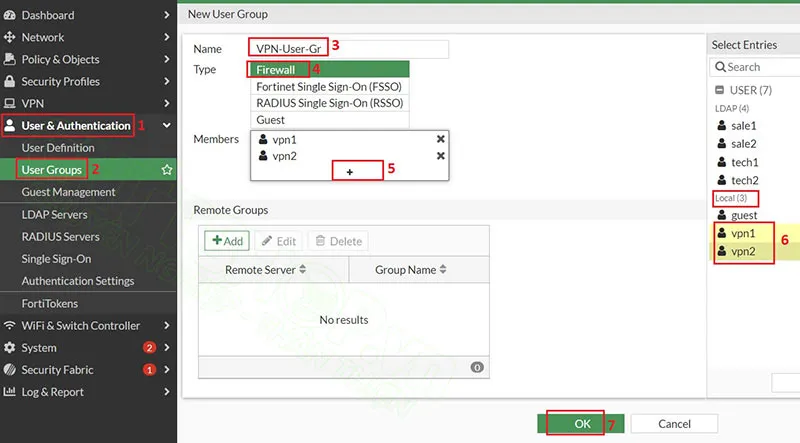Expand the Security Profiles chevron

coord(166,81)
